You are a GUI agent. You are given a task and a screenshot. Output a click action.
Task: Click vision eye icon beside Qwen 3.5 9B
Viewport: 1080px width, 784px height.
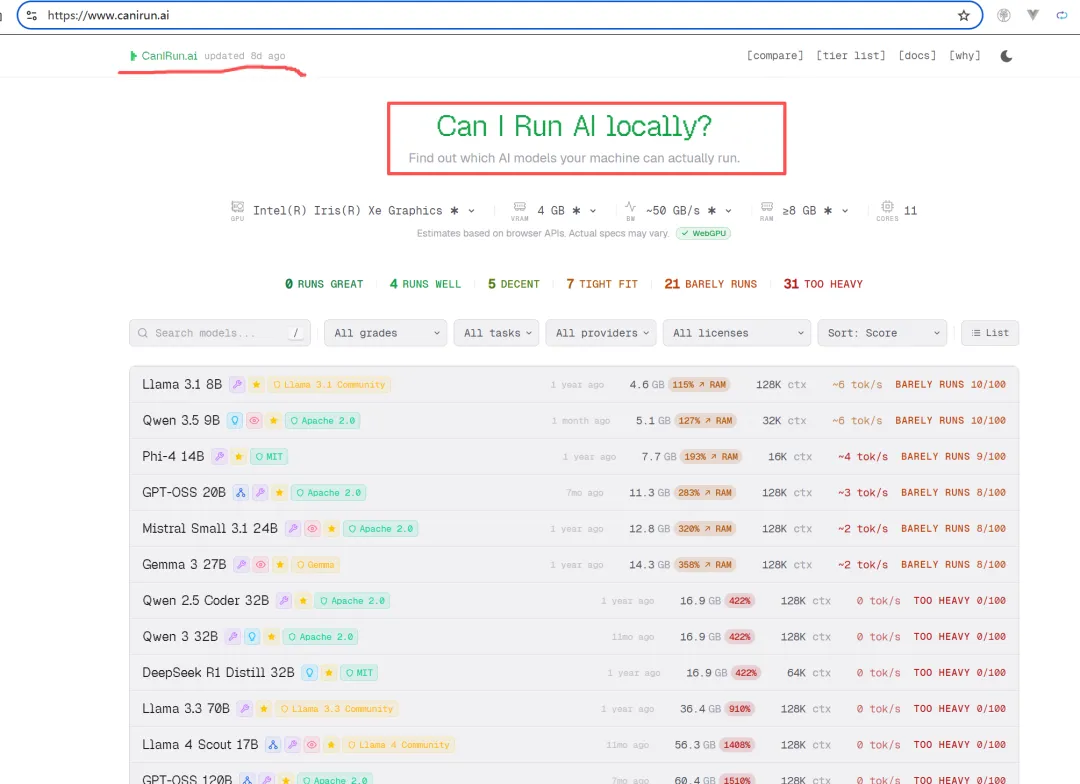[x=254, y=420]
